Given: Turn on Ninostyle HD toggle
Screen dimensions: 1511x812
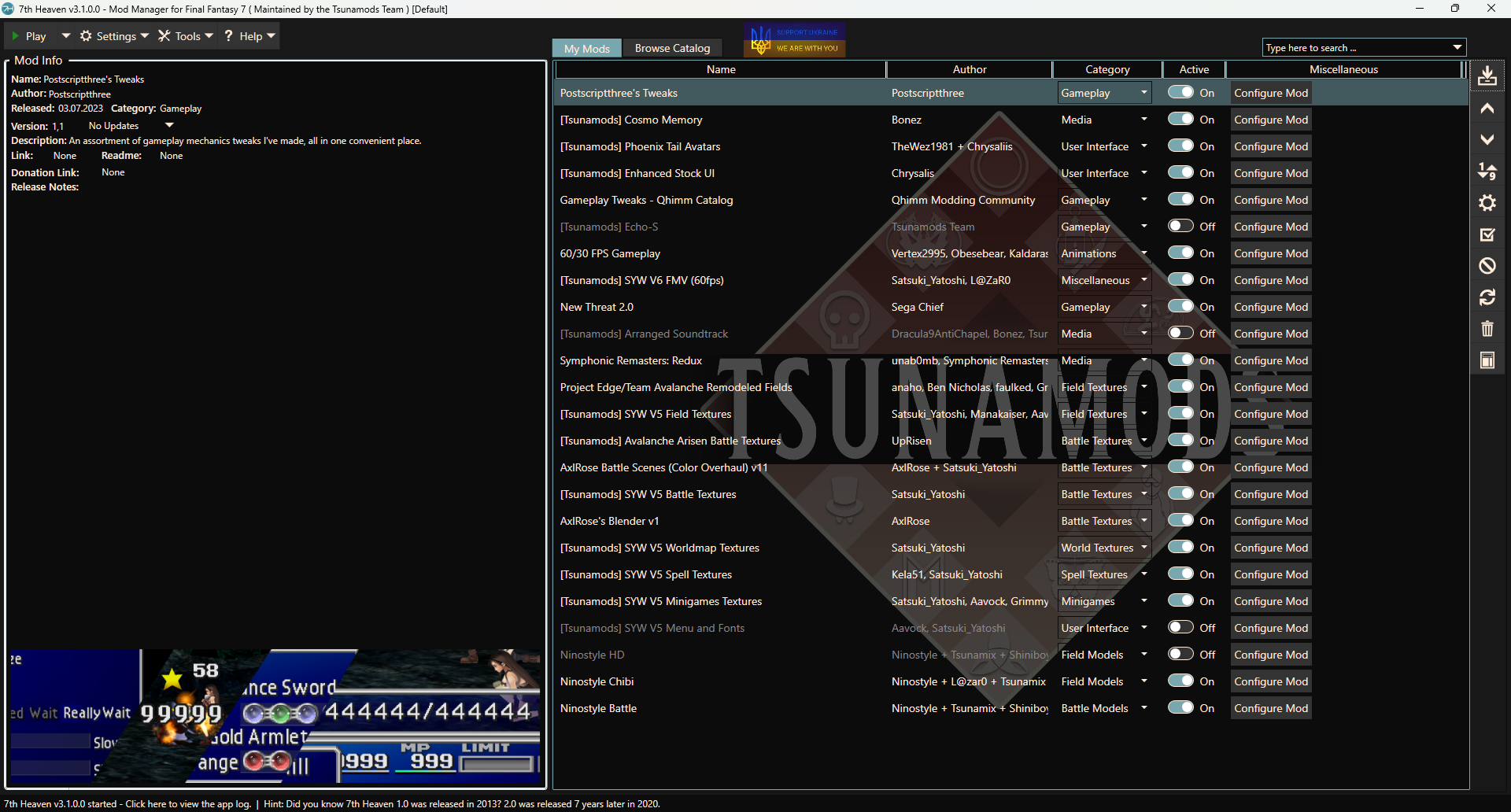Looking at the screenshot, I should click(1180, 654).
